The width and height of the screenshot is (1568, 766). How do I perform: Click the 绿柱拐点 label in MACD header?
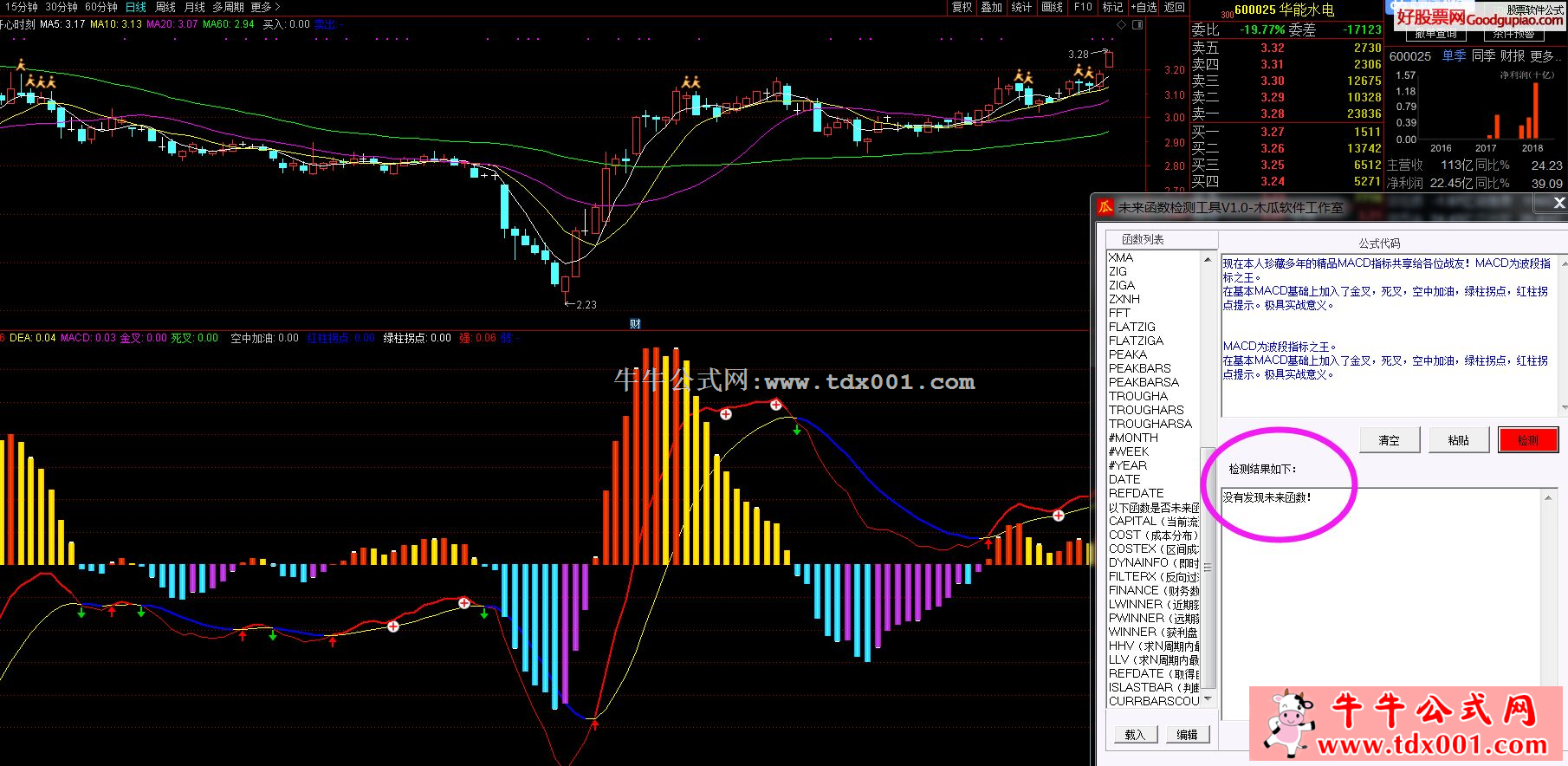[405, 338]
